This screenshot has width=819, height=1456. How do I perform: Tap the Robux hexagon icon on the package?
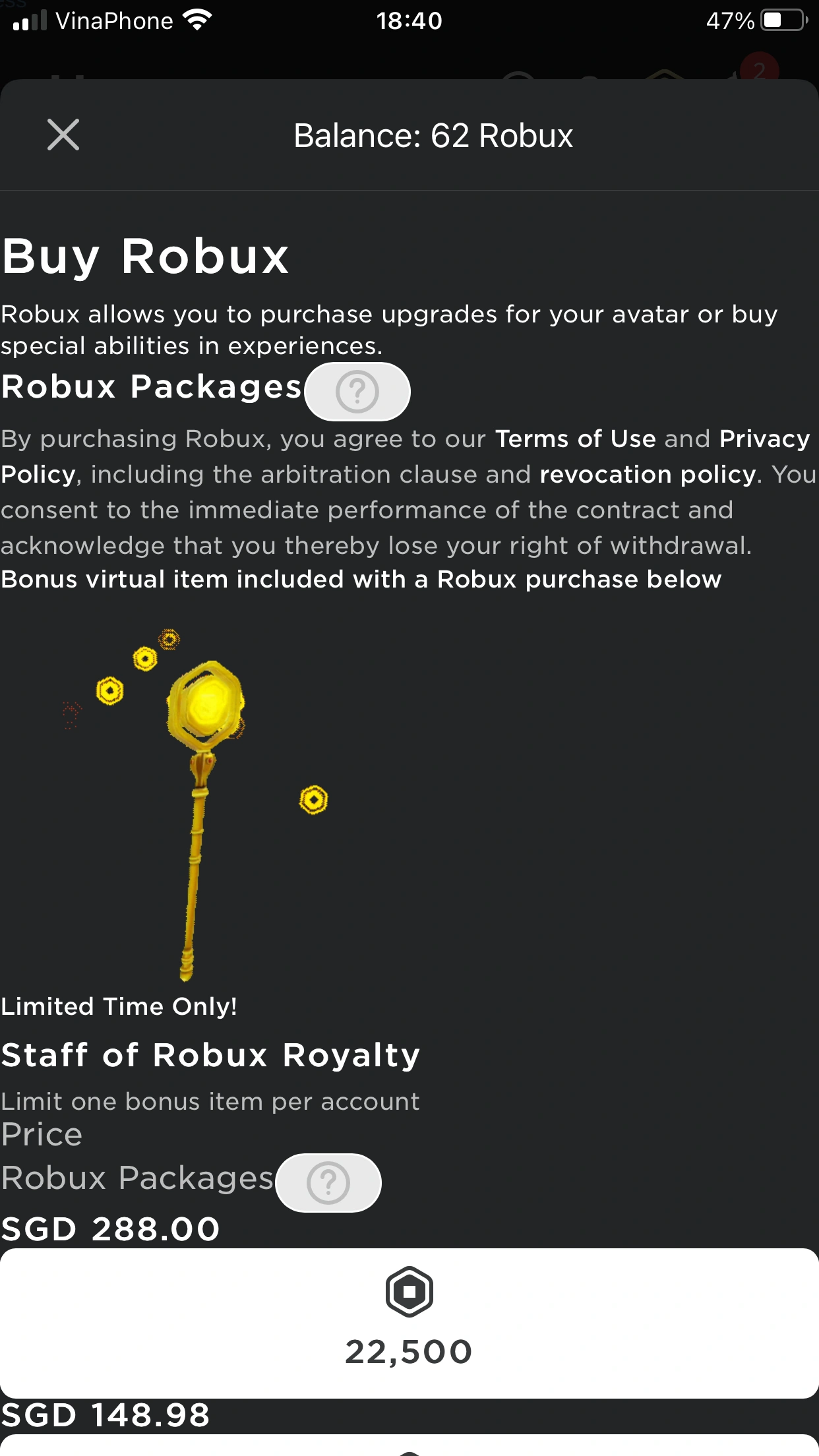[x=409, y=1292]
